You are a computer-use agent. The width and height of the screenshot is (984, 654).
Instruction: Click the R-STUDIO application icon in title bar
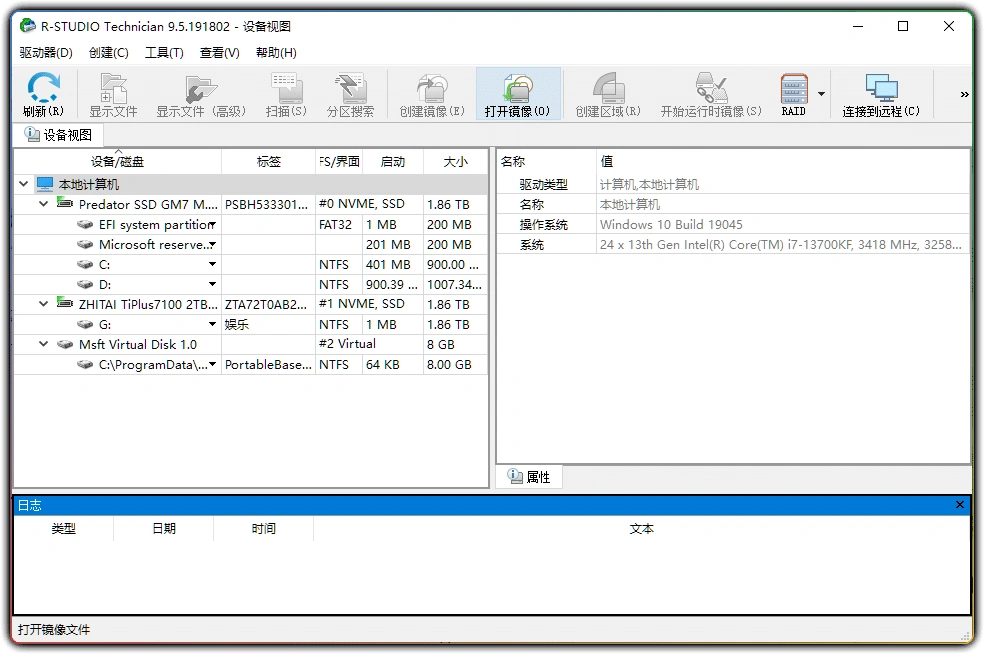point(28,26)
